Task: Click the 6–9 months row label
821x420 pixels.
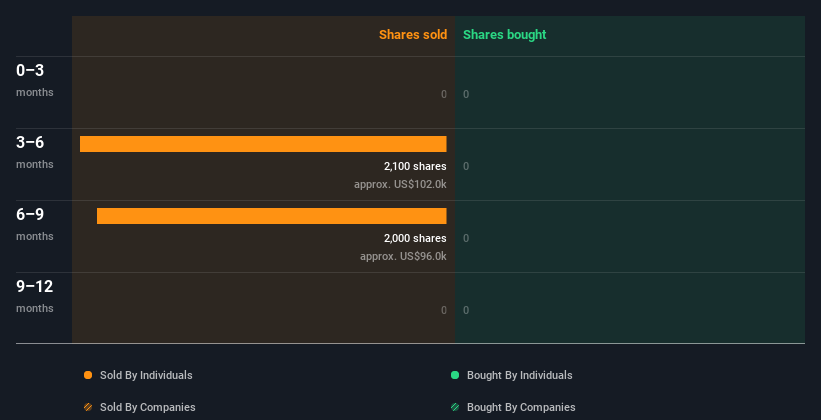Action: coord(35,224)
